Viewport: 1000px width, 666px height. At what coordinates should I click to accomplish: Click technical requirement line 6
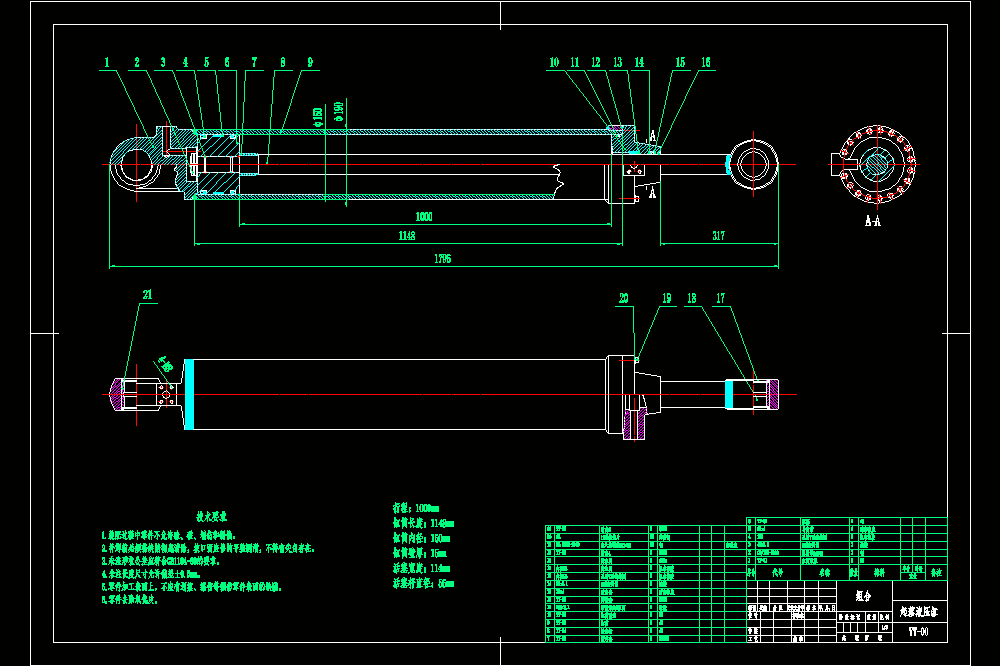pyautogui.click(x=129, y=600)
